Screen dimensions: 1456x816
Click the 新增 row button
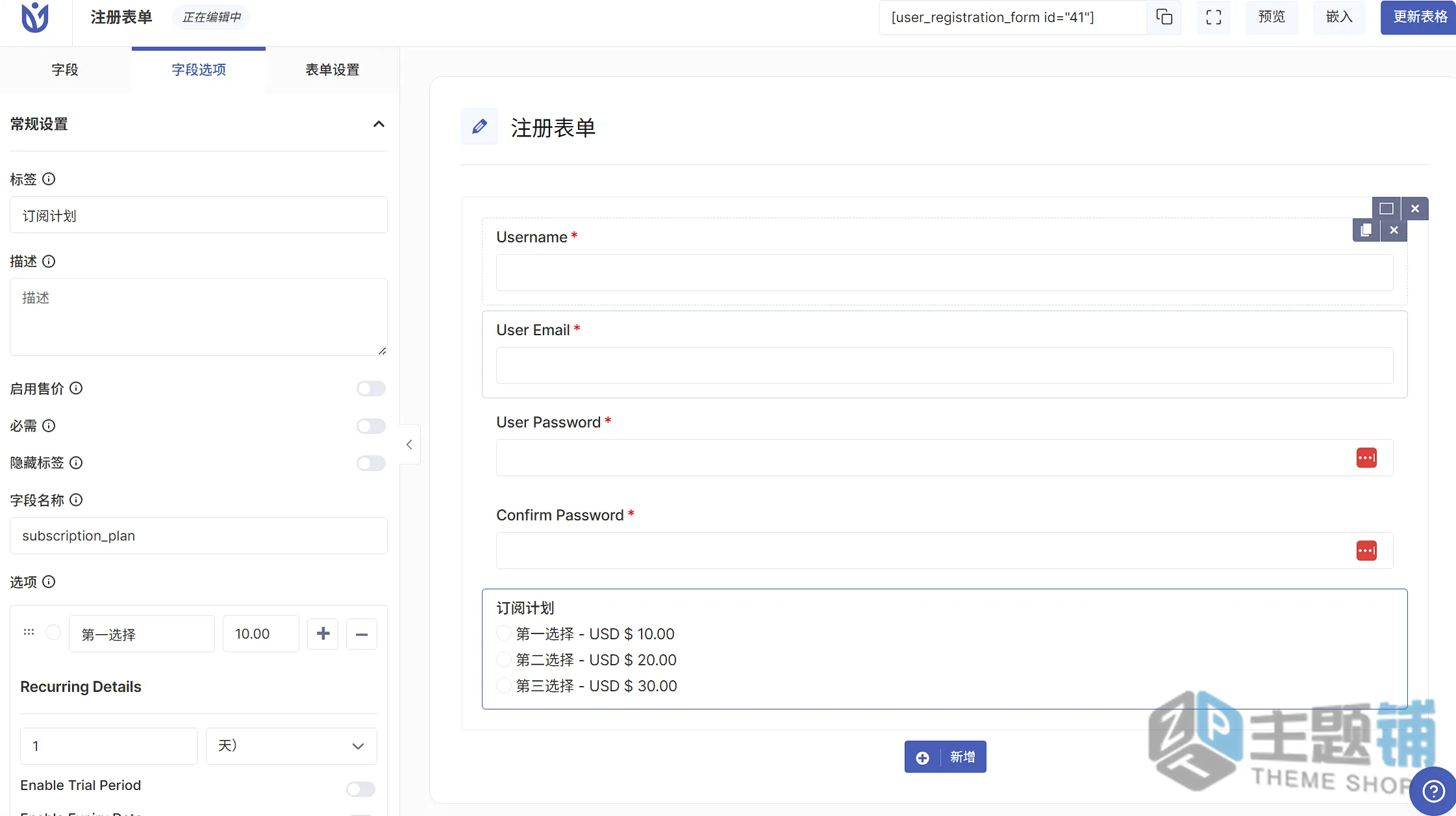945,757
